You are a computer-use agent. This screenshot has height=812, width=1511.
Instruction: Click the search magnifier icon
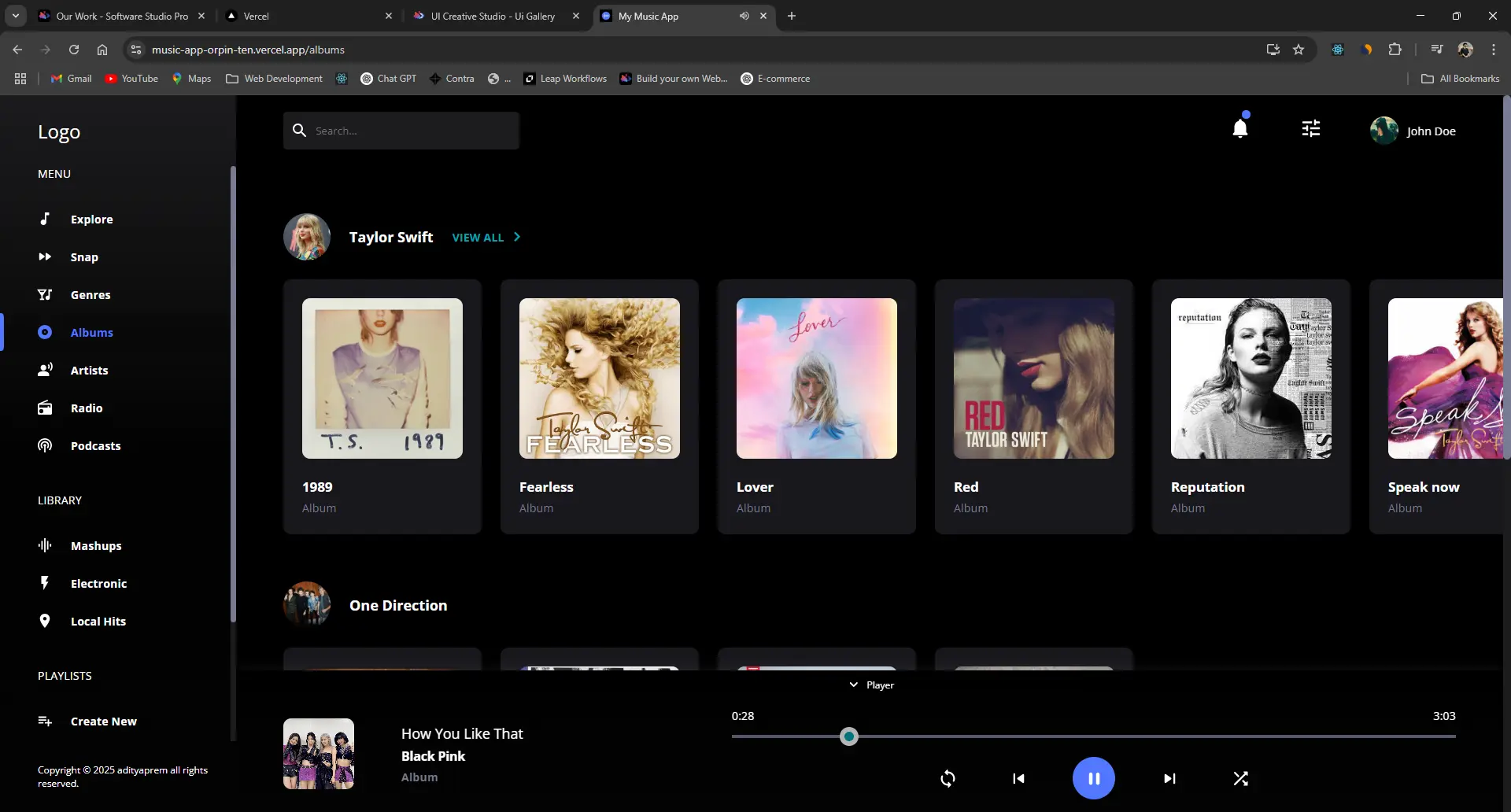coord(299,130)
